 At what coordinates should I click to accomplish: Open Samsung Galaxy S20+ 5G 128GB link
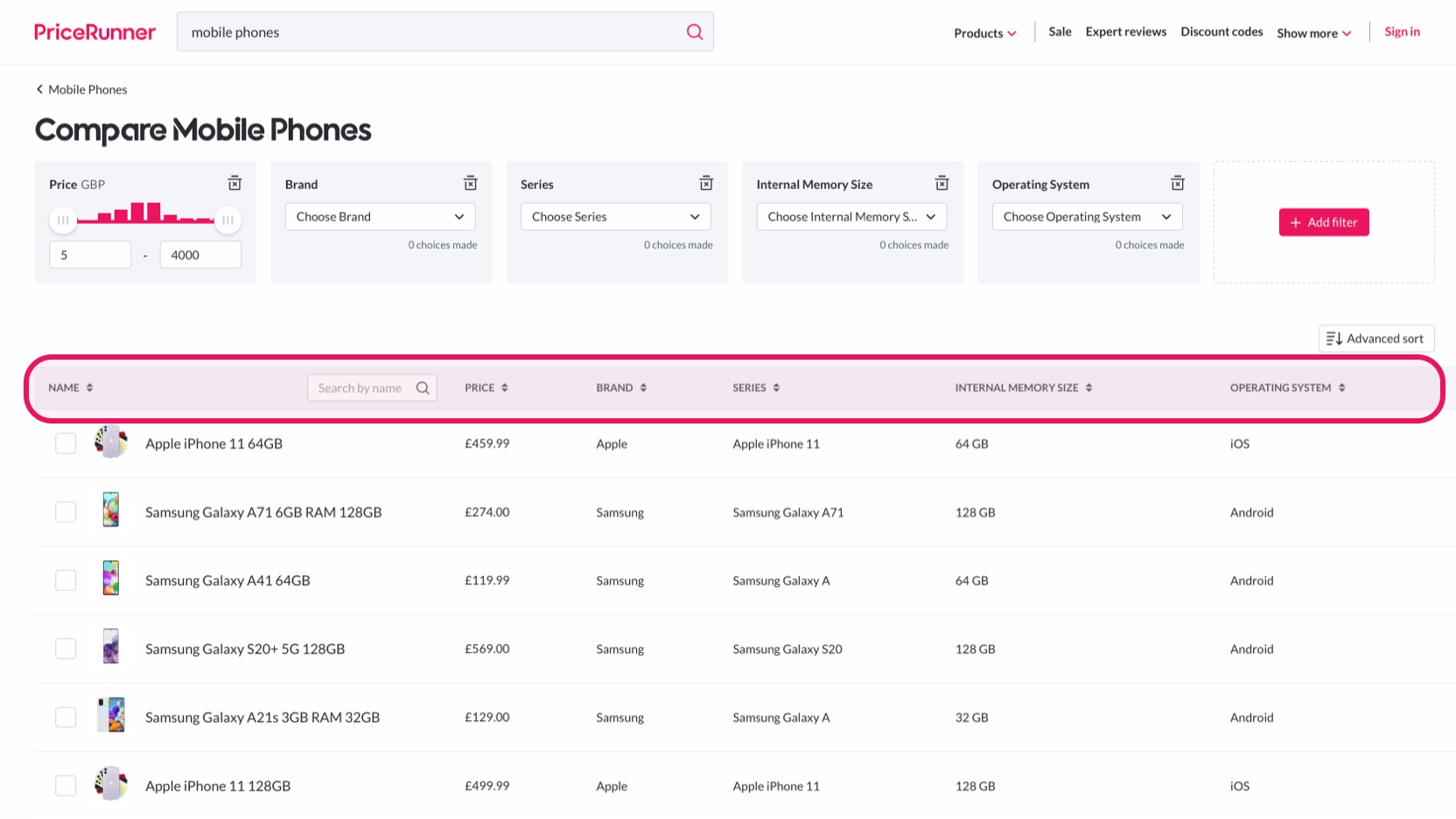click(x=245, y=648)
